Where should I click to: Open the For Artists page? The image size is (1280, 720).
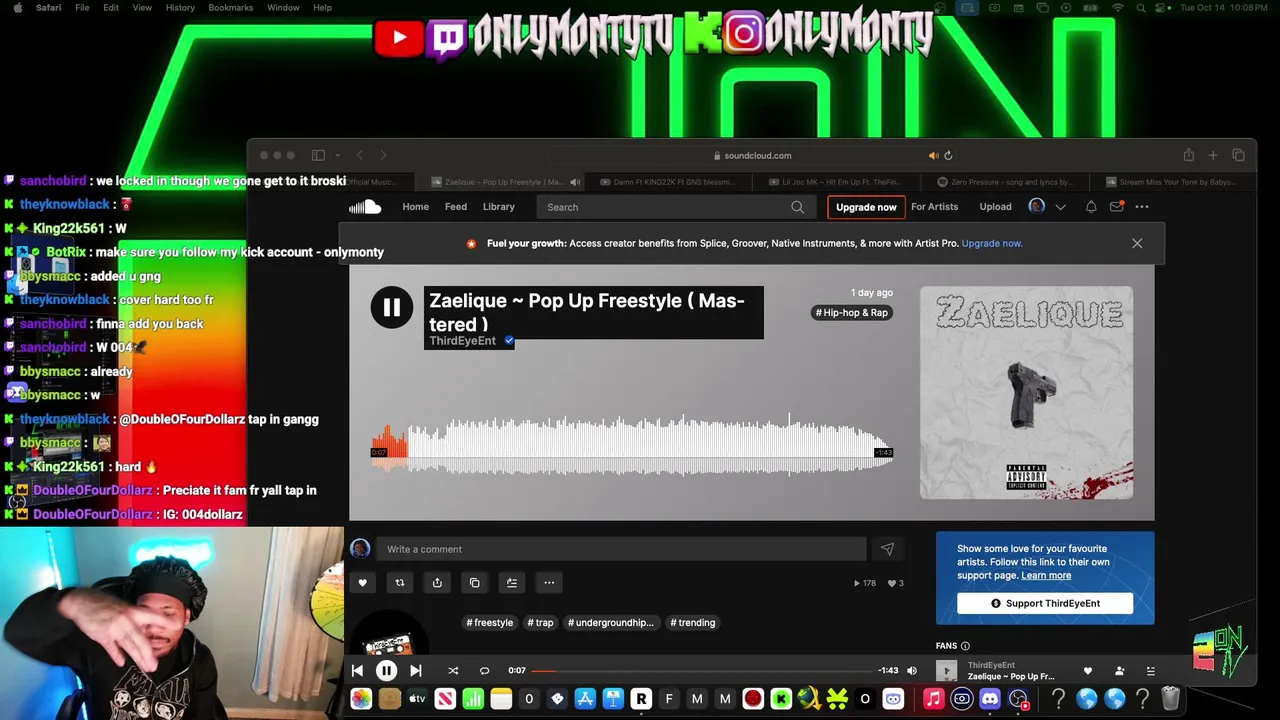pos(934,207)
